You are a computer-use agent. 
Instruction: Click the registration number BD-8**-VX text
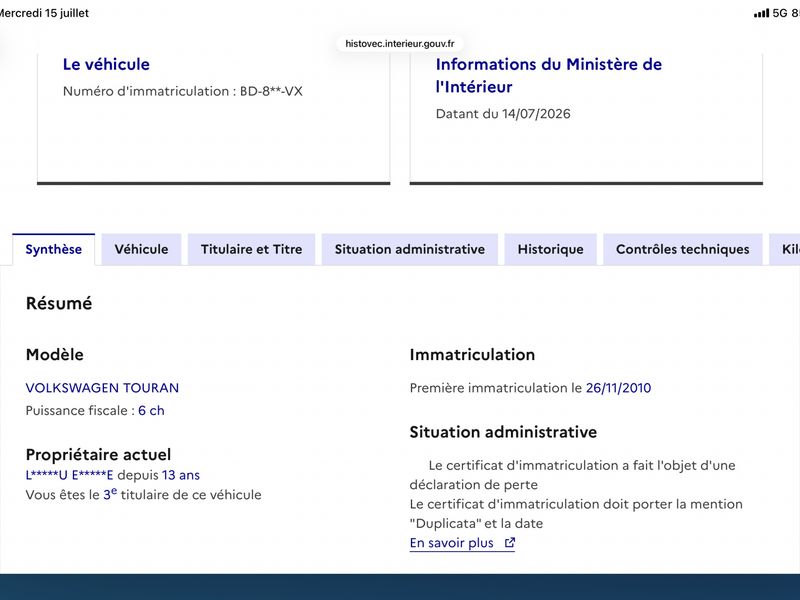271,91
